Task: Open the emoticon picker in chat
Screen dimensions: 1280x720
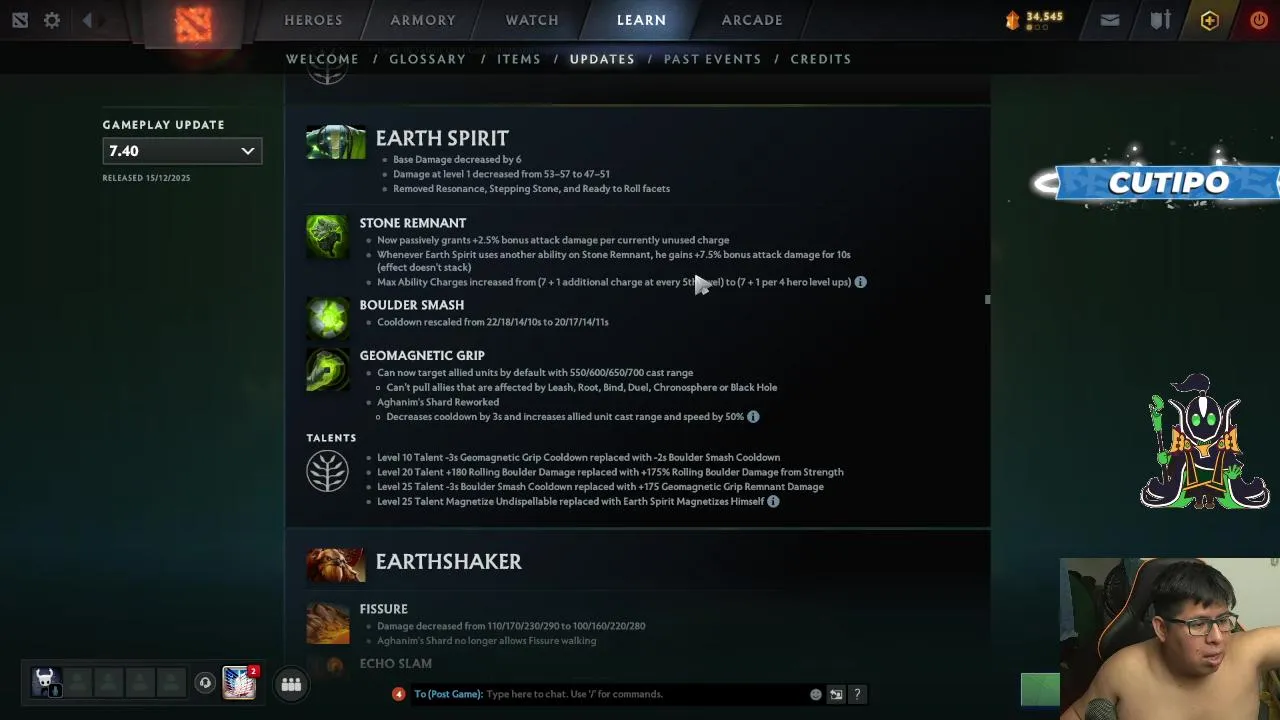Action: coord(816,694)
